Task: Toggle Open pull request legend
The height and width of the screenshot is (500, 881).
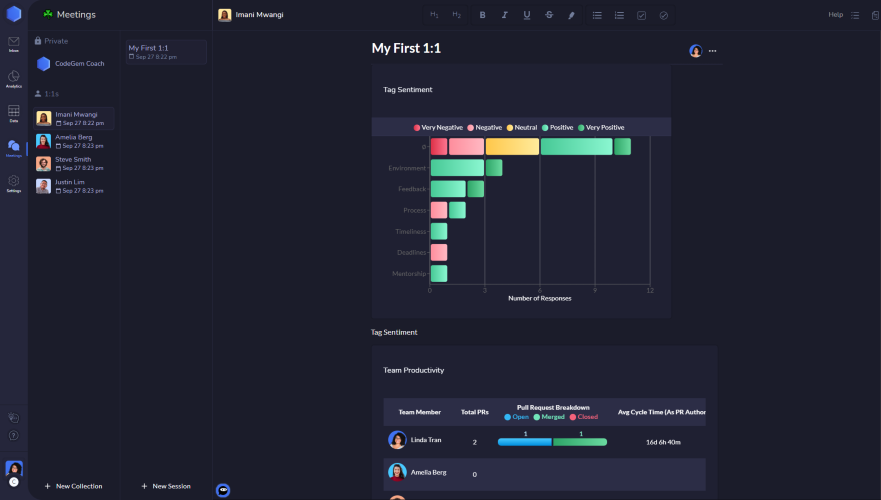Action: tap(516, 417)
